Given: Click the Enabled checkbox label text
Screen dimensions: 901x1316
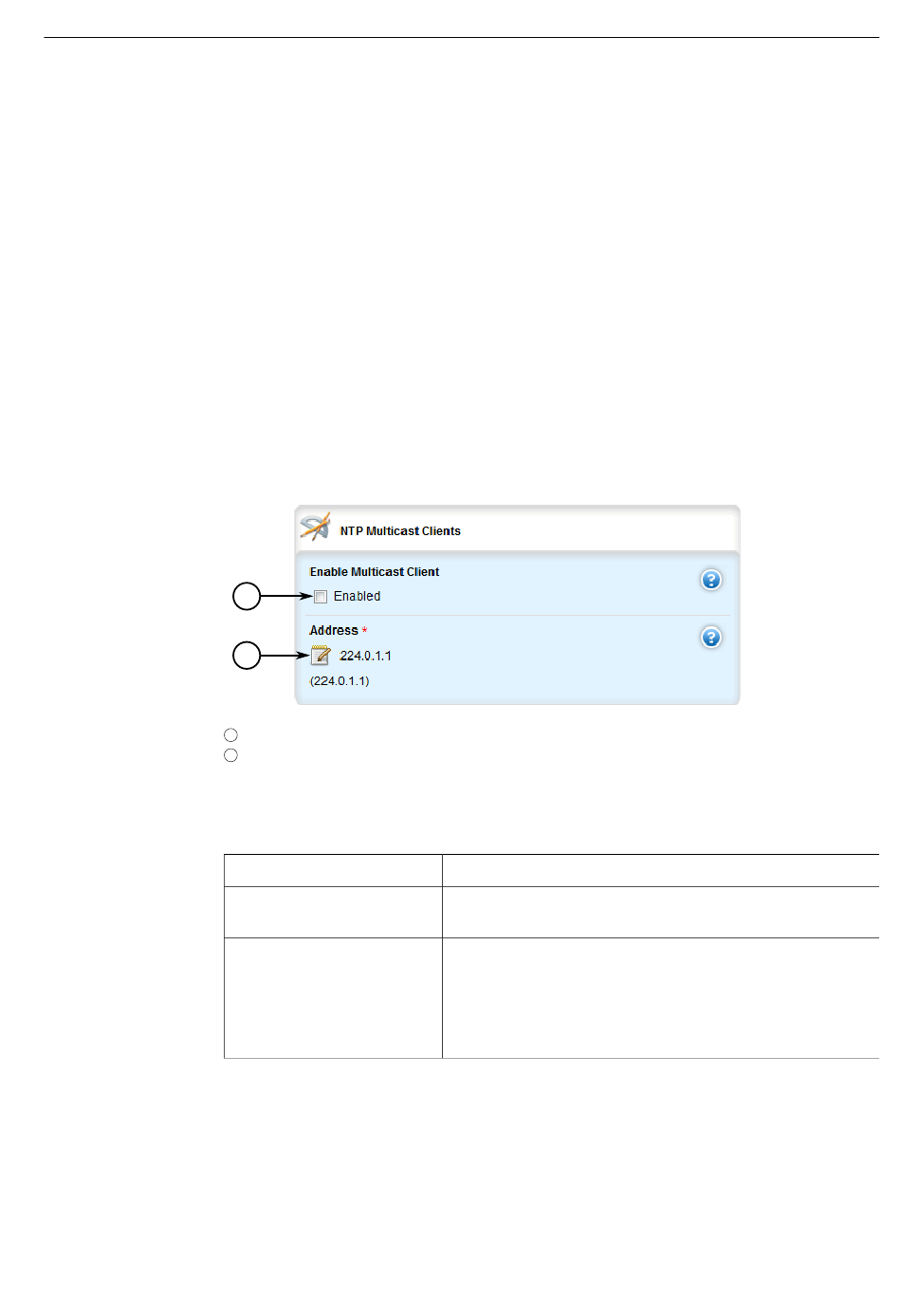Looking at the screenshot, I should (357, 596).
